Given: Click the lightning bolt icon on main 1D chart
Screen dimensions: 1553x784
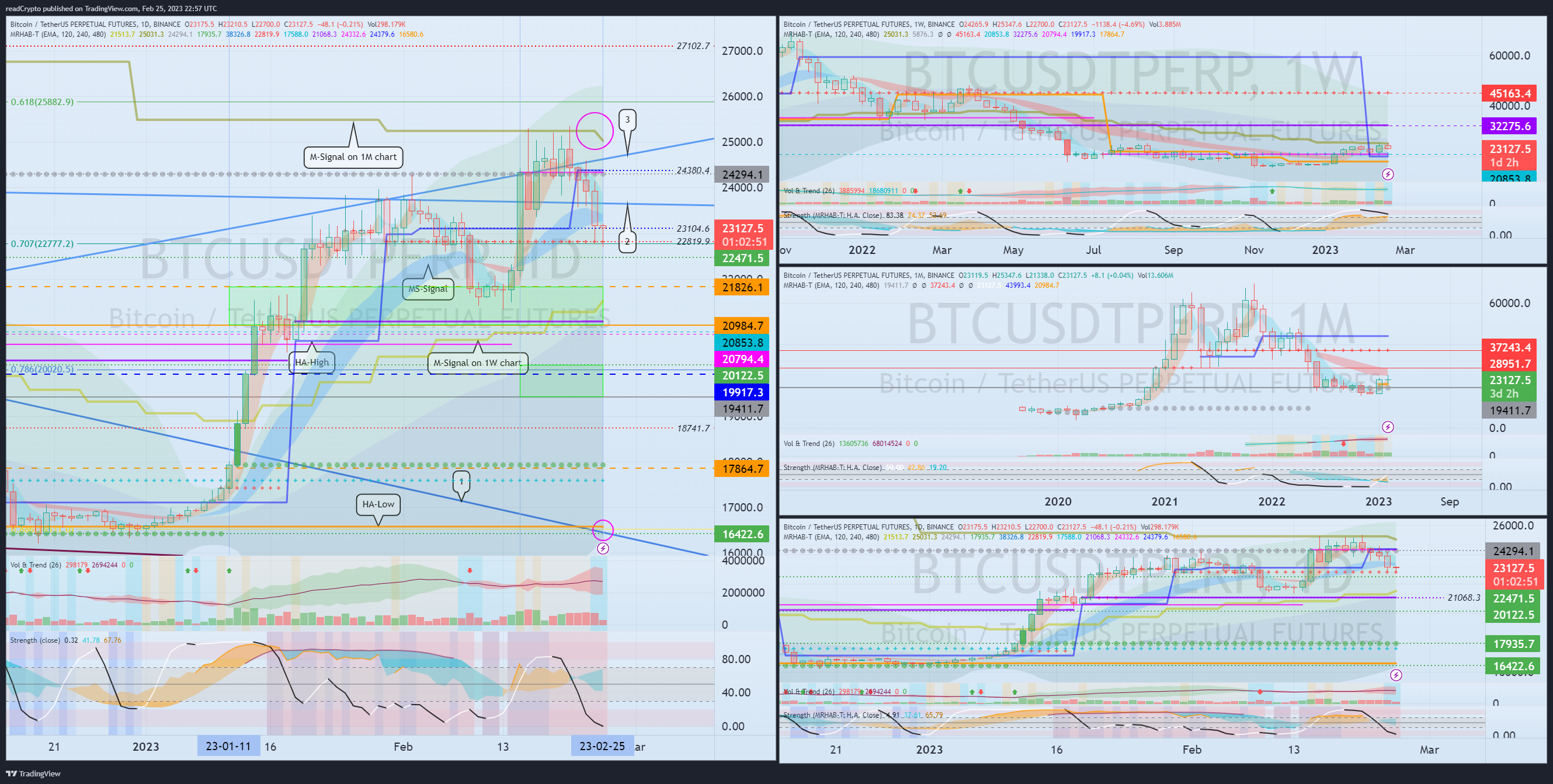Looking at the screenshot, I should pos(602,548).
